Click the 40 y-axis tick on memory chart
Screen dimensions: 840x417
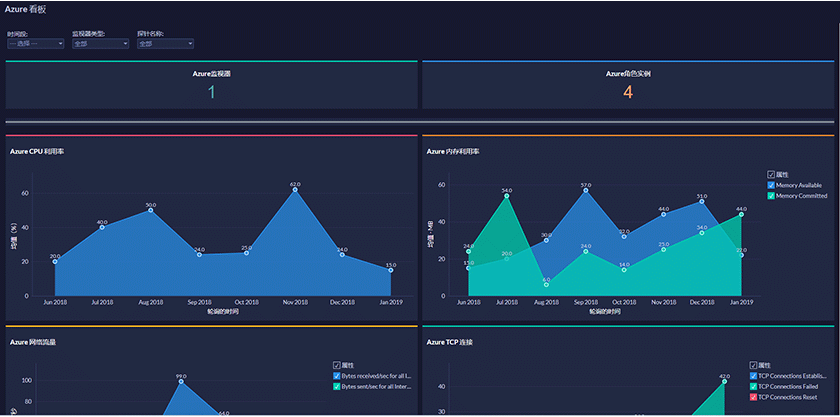(x=442, y=222)
